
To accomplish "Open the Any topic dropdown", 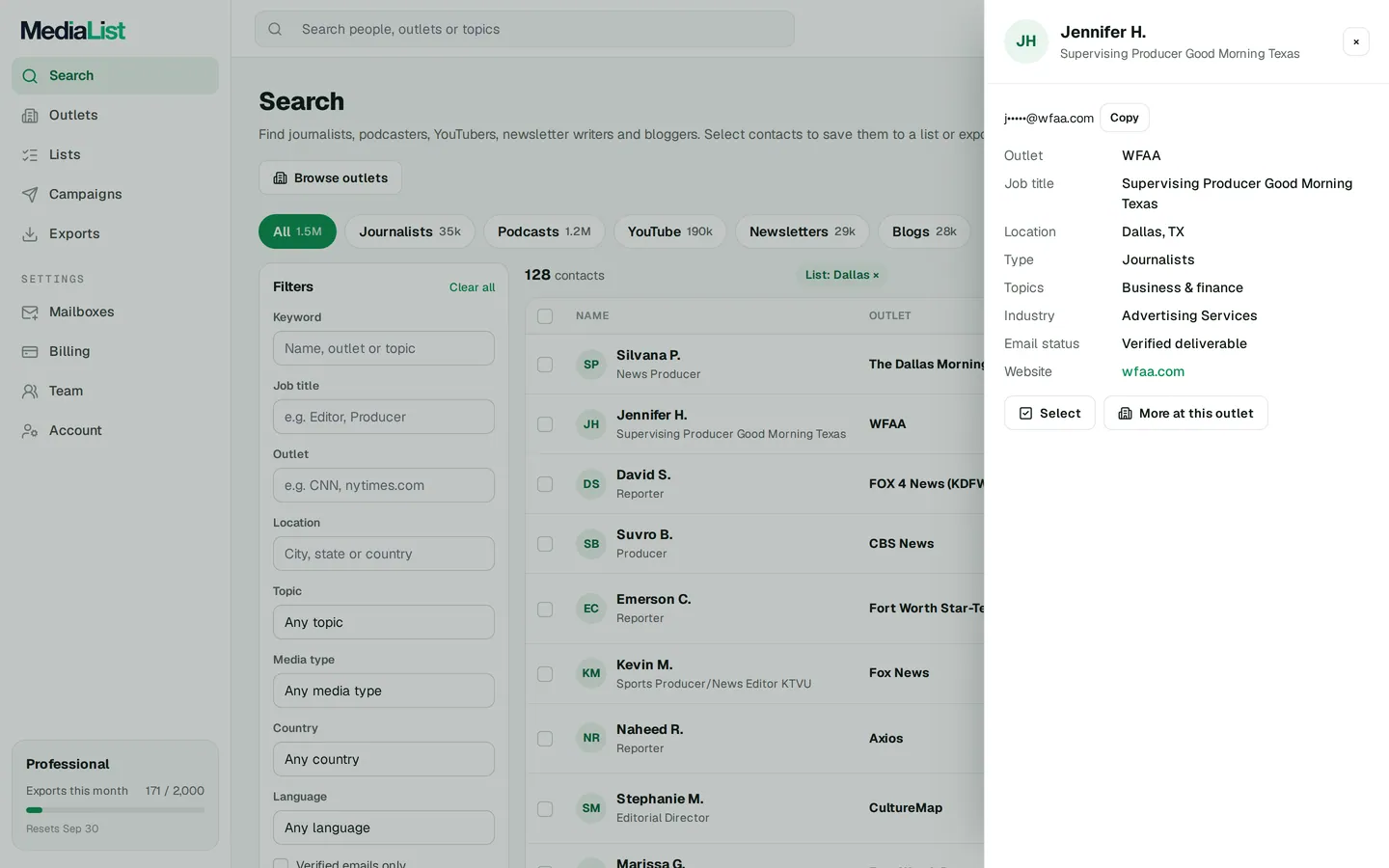I will coord(384,622).
